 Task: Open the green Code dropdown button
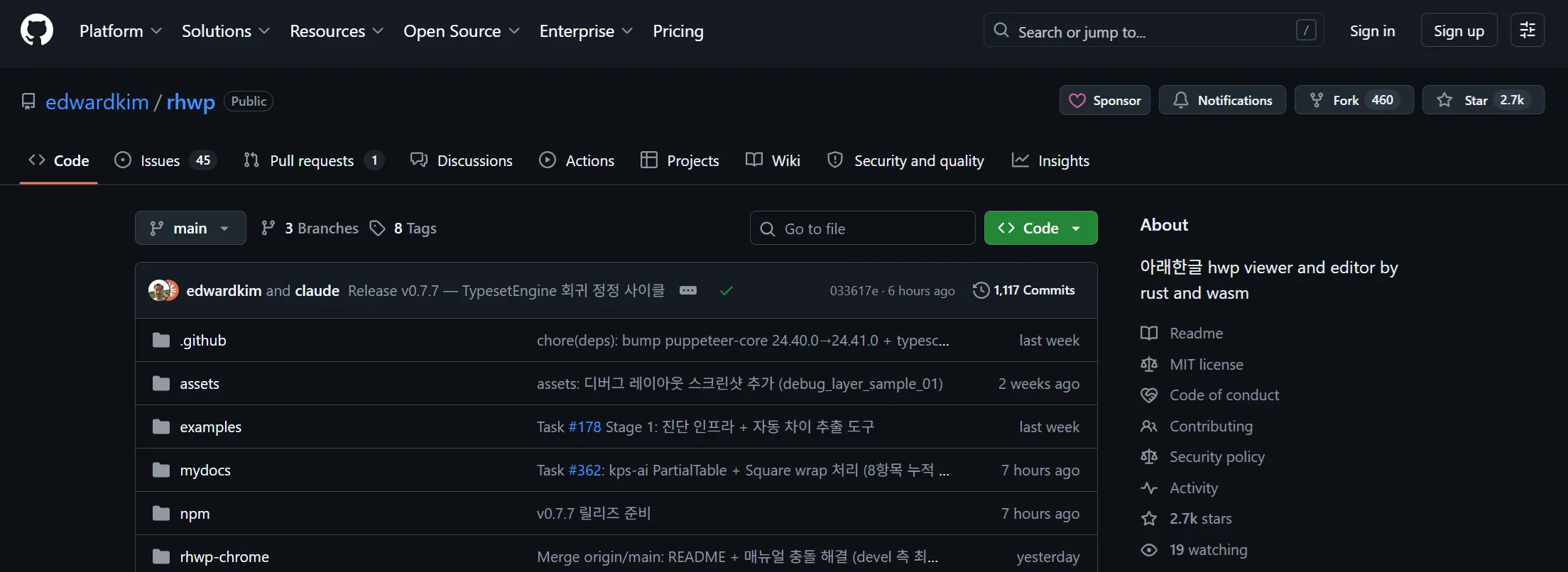(1040, 228)
